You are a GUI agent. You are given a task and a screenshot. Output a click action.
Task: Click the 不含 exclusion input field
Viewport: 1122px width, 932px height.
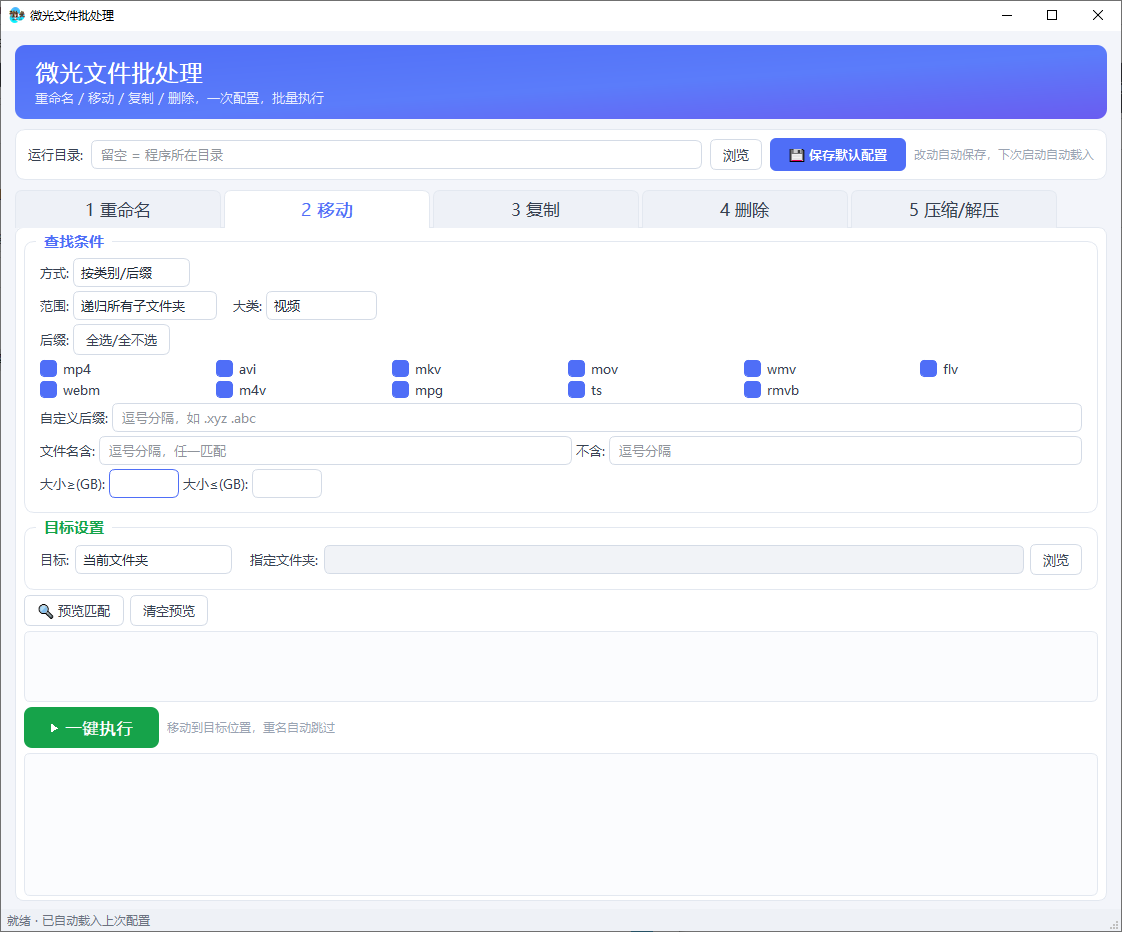(845, 451)
